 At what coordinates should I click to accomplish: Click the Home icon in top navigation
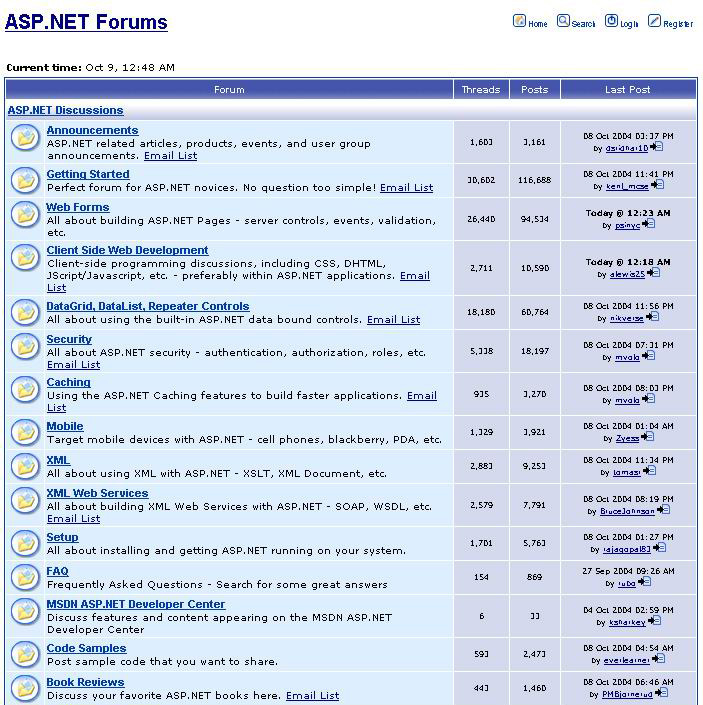point(519,21)
